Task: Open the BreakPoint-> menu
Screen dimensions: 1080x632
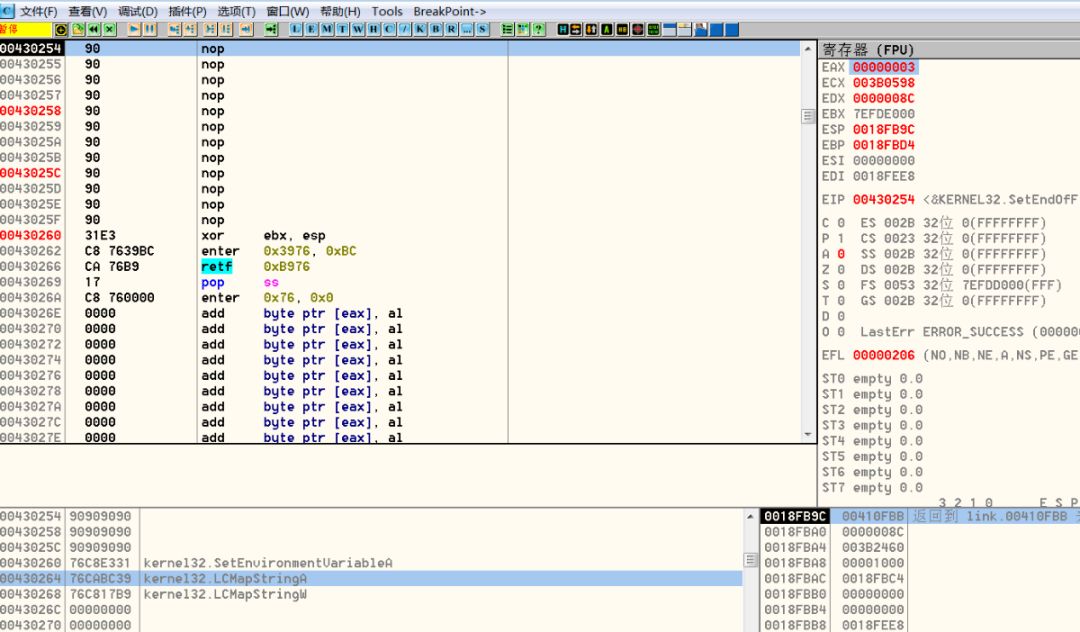Action: pos(449,11)
